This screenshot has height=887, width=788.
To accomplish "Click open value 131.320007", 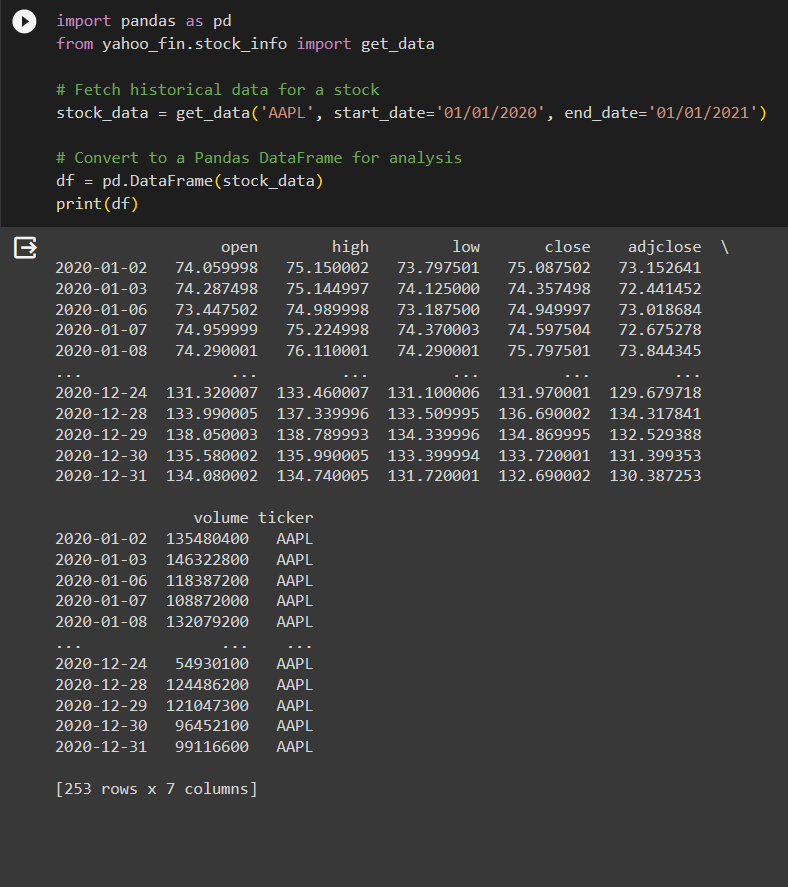I will 212,393.
